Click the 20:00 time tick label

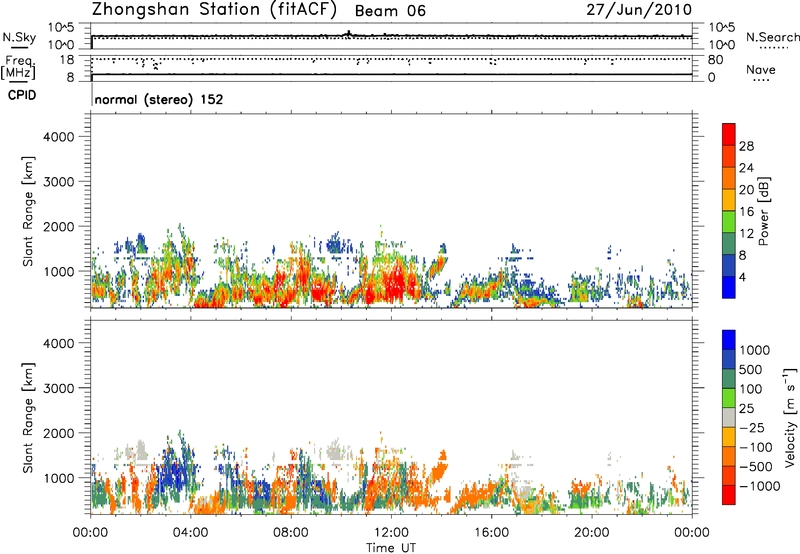pyautogui.click(x=592, y=533)
